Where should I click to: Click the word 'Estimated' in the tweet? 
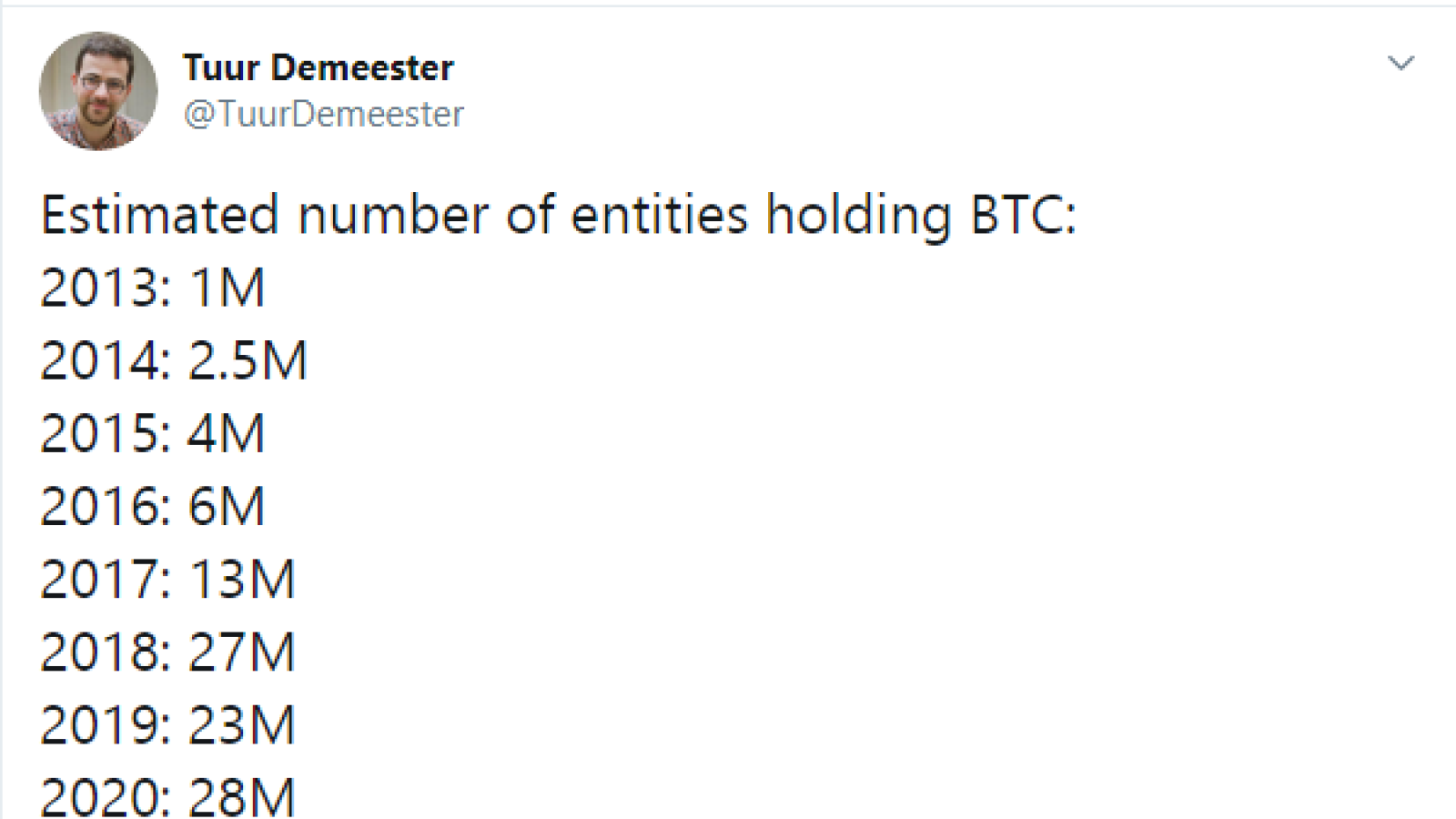160,215
